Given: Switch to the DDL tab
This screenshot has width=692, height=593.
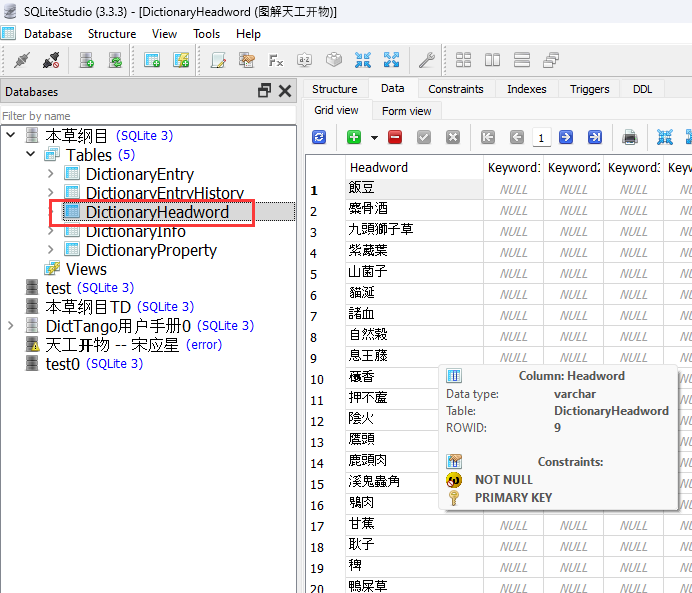Looking at the screenshot, I should [642, 89].
